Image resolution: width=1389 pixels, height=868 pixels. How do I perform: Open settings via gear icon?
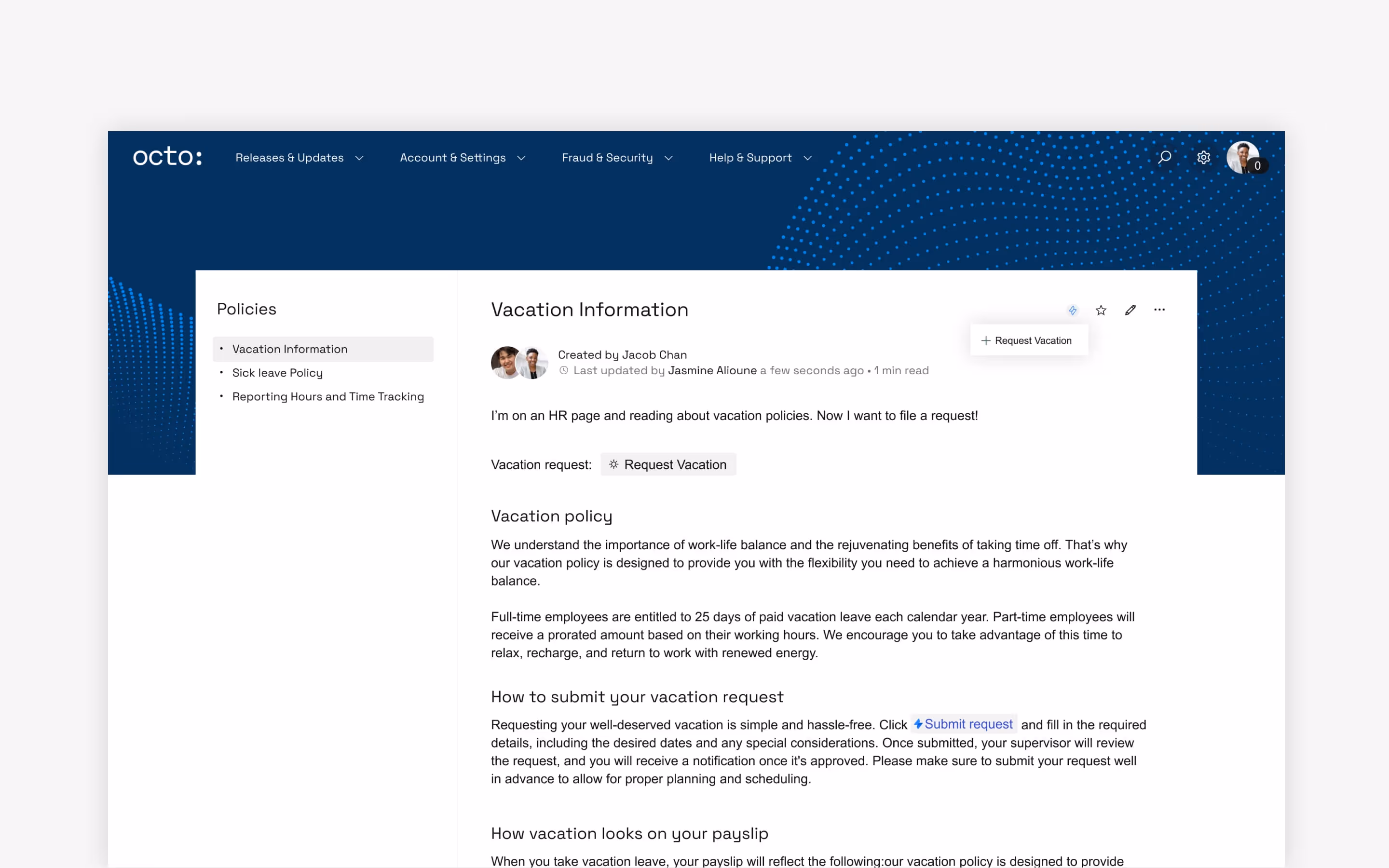[x=1204, y=157]
